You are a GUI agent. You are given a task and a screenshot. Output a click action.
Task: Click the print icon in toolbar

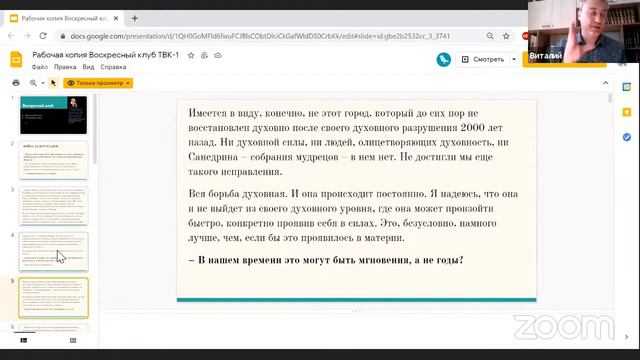point(16,83)
